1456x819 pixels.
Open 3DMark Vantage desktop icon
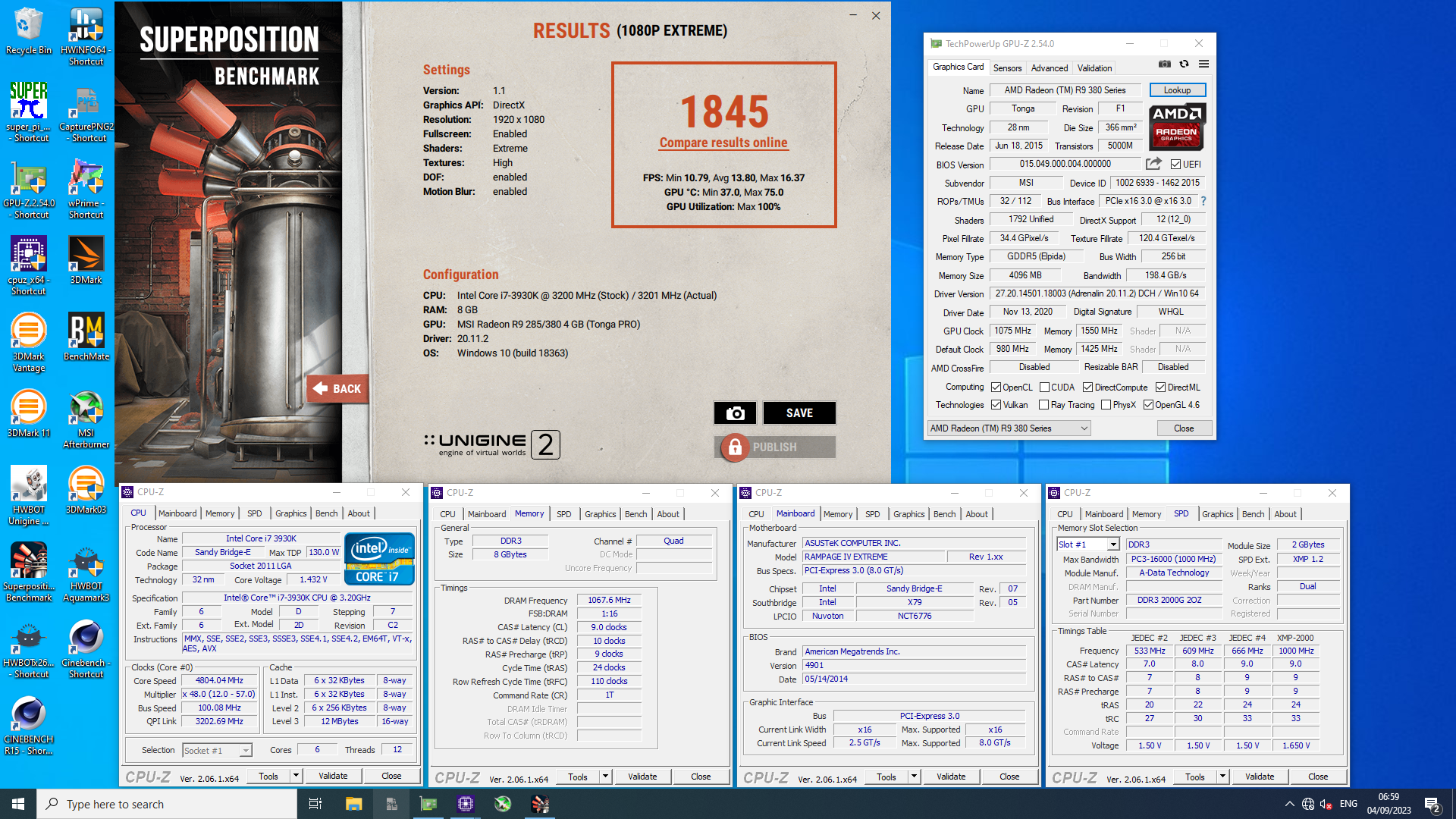click(28, 342)
